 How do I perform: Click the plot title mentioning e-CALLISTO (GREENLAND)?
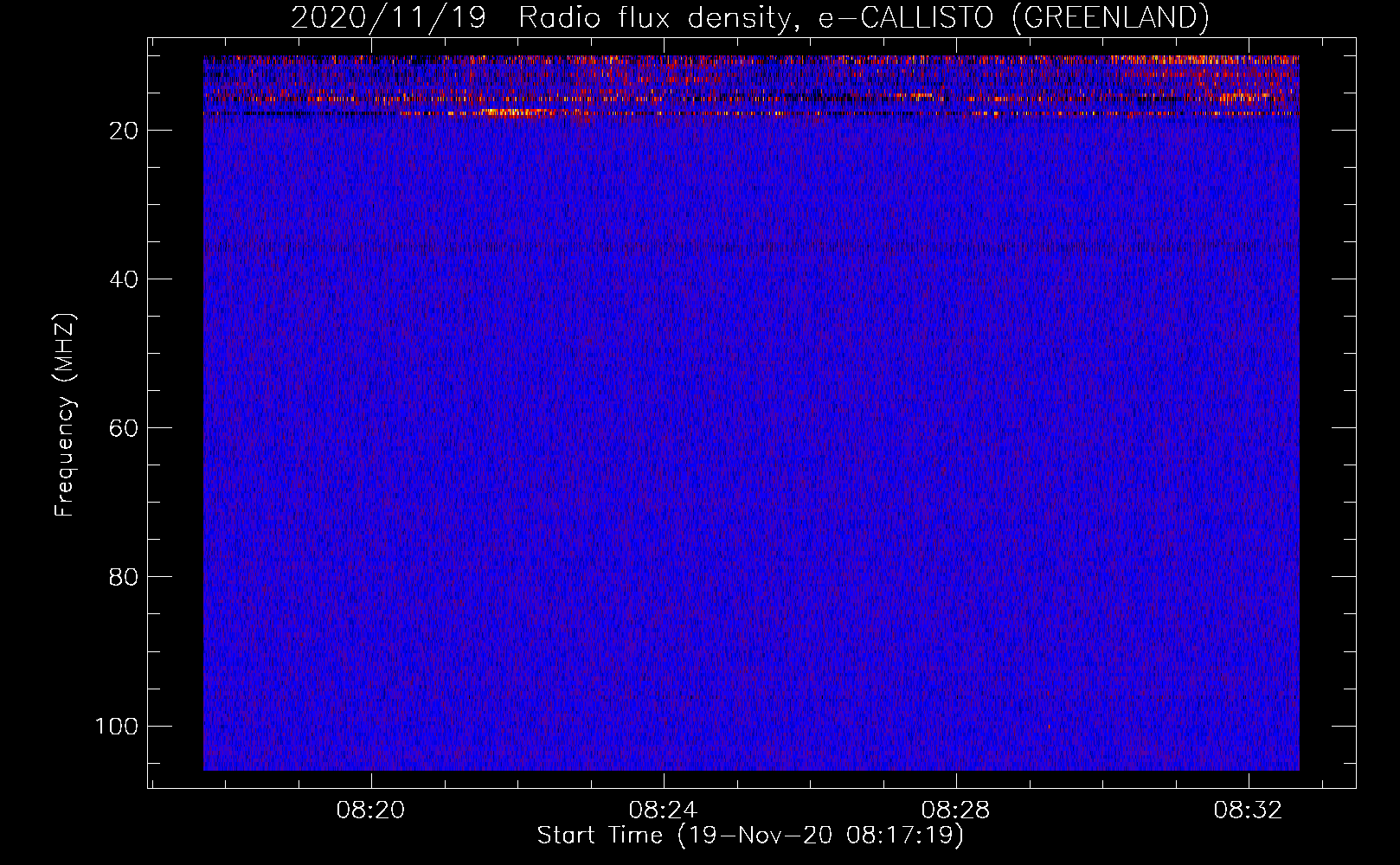tap(749, 17)
